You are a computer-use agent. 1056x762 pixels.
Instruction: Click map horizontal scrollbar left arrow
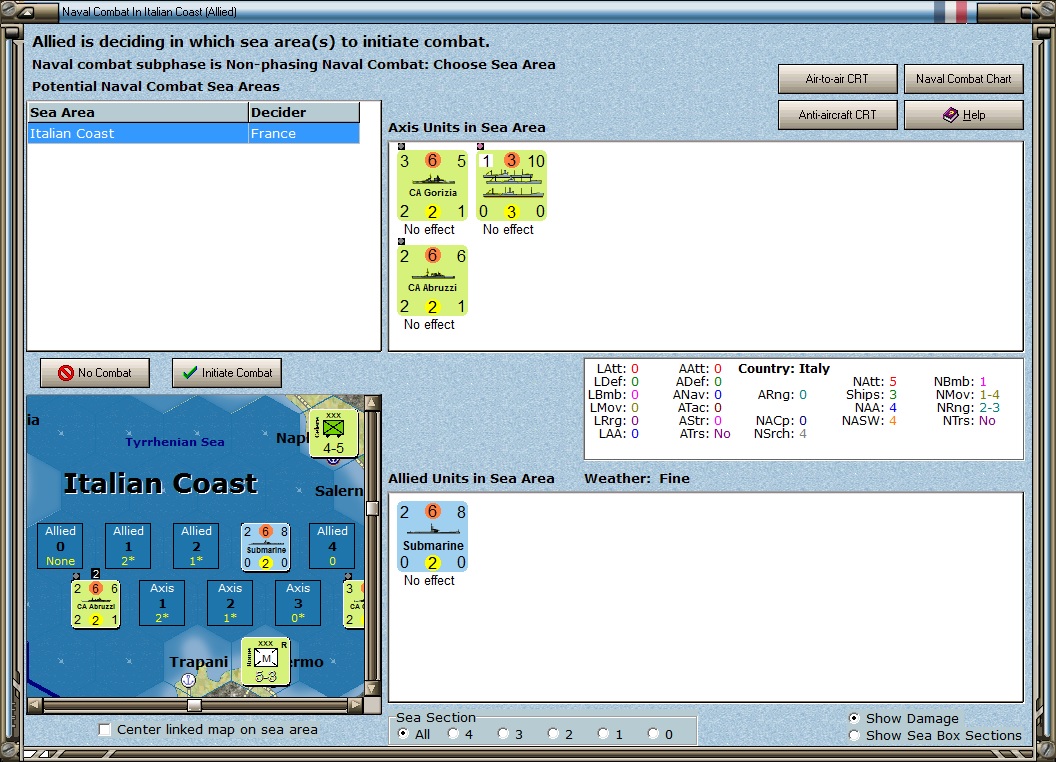click(34, 705)
